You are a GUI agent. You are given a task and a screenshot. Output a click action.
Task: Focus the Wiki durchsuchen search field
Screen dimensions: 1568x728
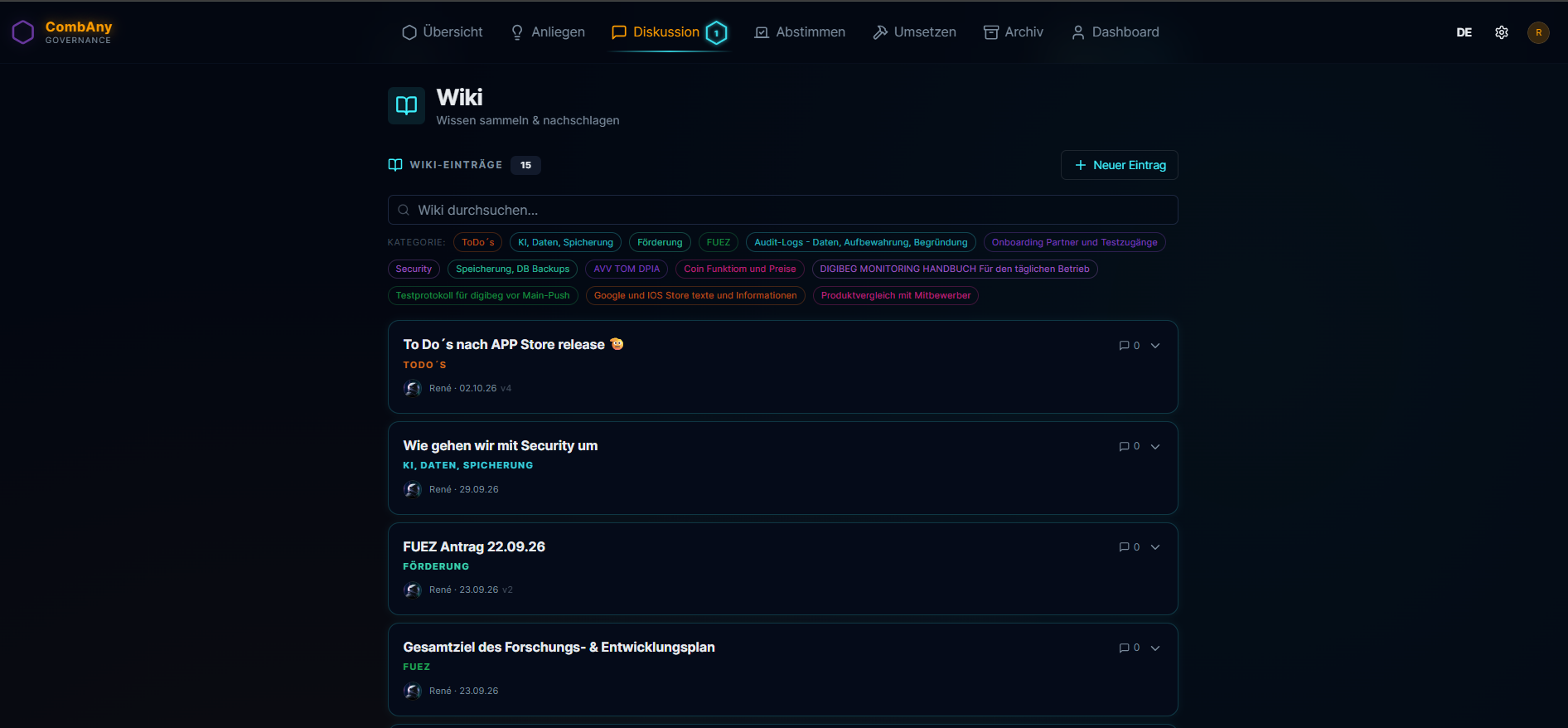pyautogui.click(x=783, y=211)
